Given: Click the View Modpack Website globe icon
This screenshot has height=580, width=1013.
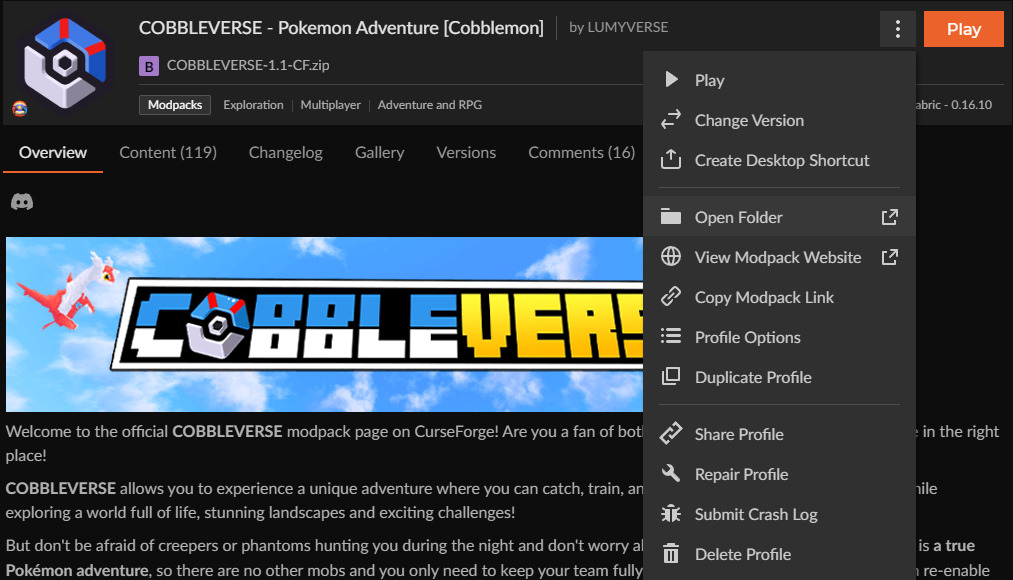Looking at the screenshot, I should point(671,257).
